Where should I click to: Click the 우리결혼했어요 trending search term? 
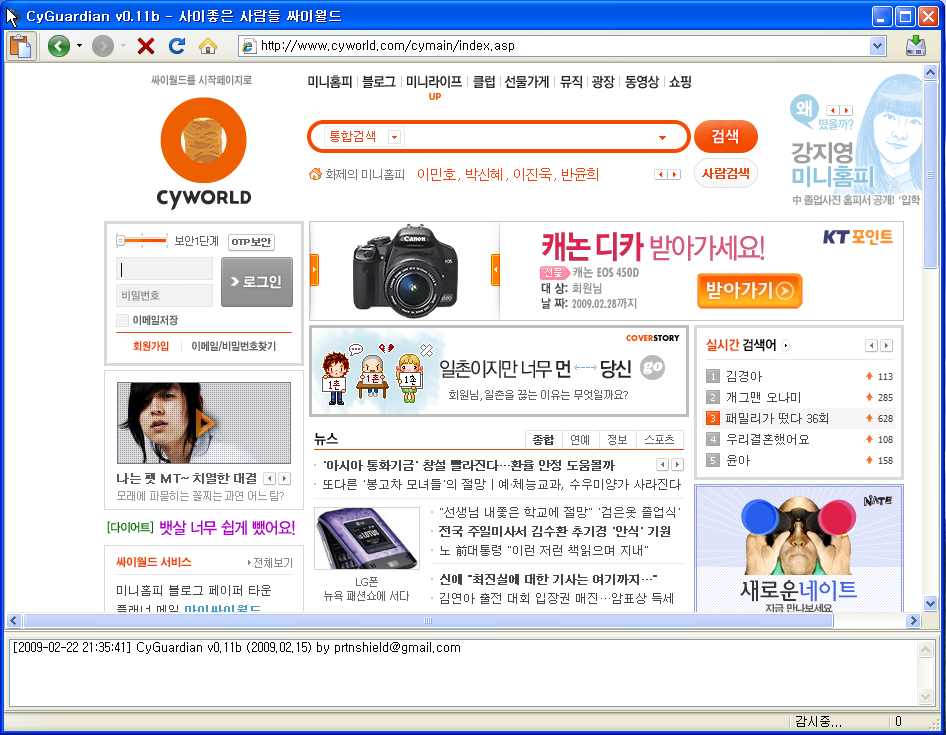click(x=767, y=440)
